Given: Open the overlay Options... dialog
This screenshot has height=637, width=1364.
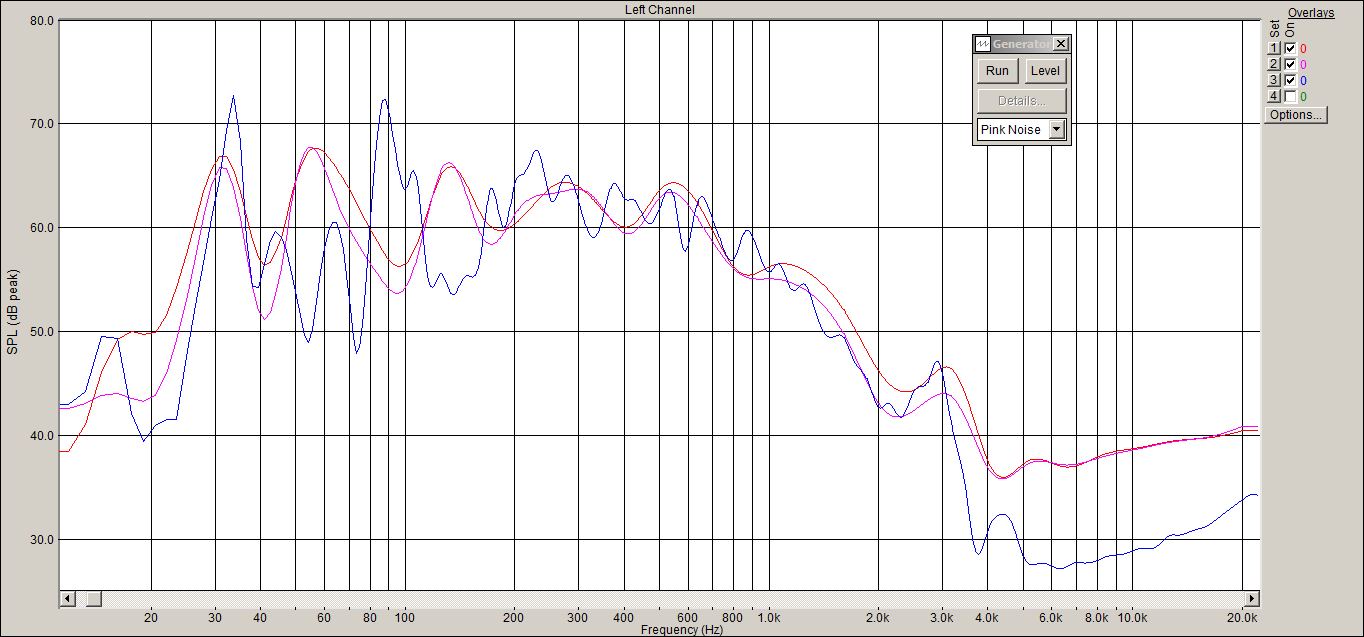Looking at the screenshot, I should tap(1296, 115).
